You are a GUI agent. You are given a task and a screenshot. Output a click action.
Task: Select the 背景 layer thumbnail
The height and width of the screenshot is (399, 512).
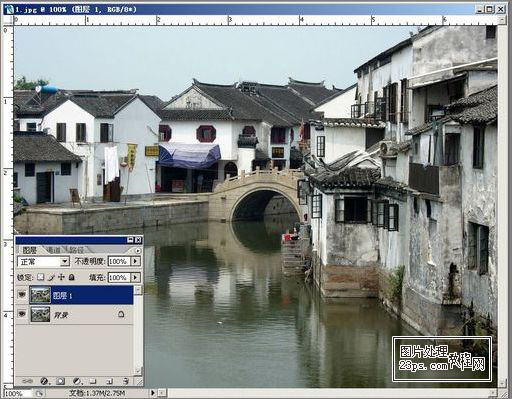click(40, 314)
